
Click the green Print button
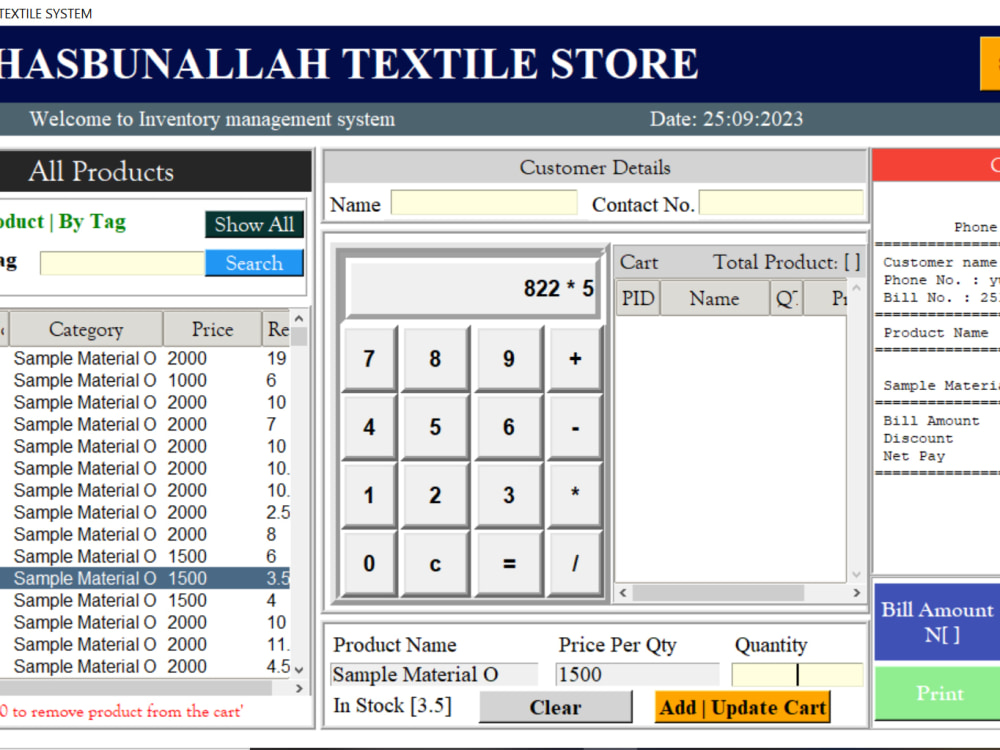point(938,693)
